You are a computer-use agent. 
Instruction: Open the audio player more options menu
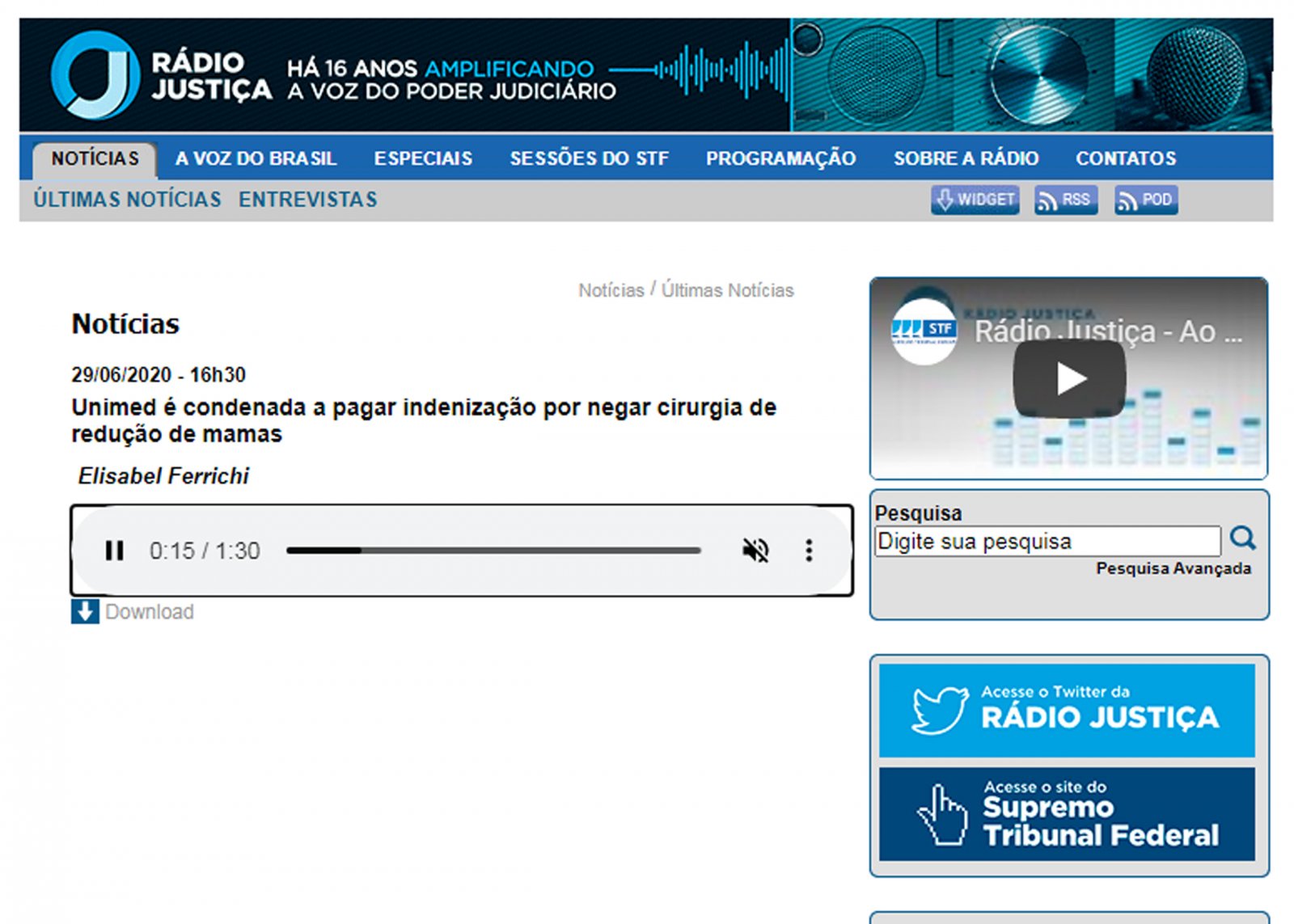tap(808, 551)
